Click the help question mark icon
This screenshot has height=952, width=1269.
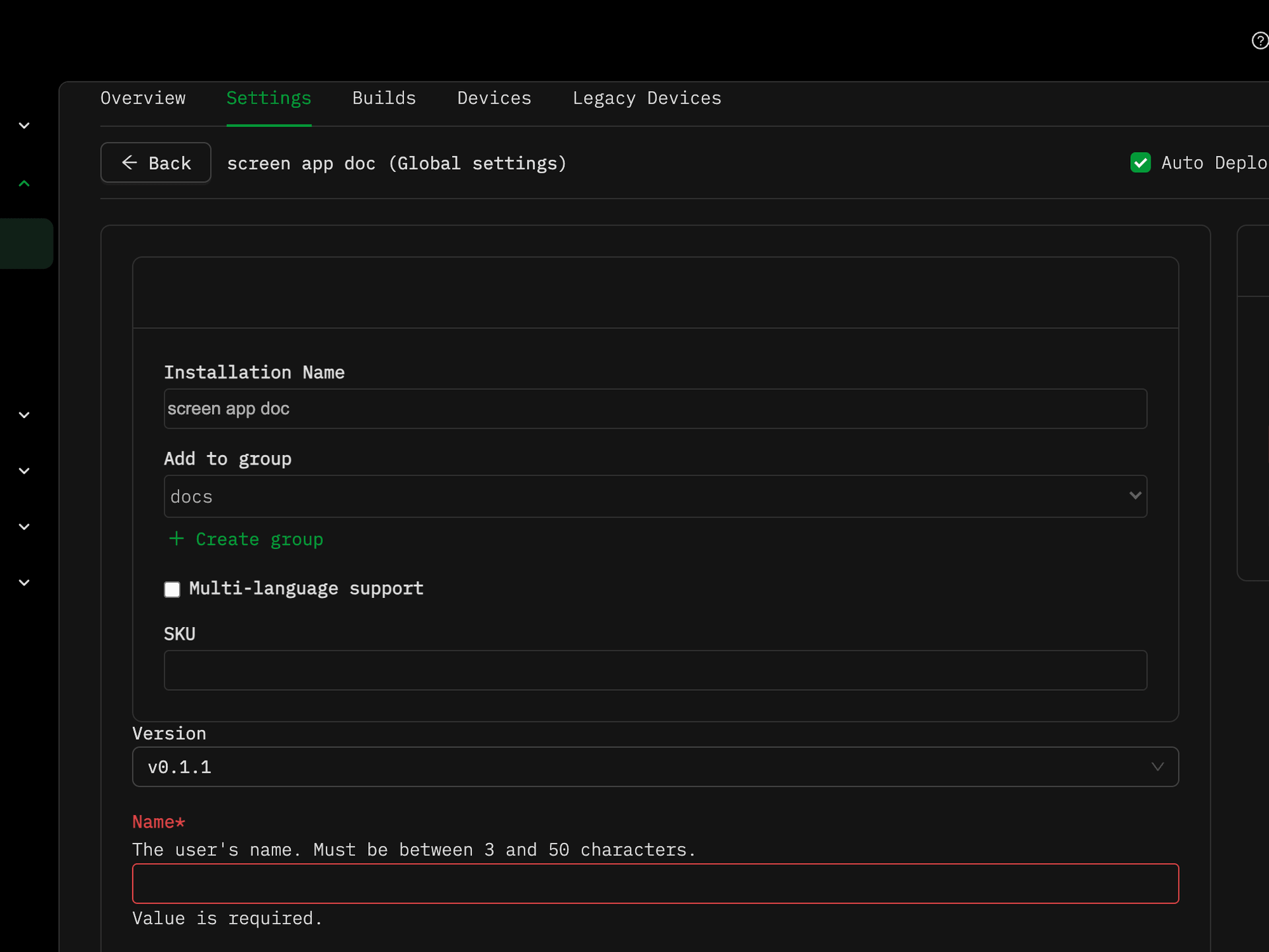coord(1260,41)
